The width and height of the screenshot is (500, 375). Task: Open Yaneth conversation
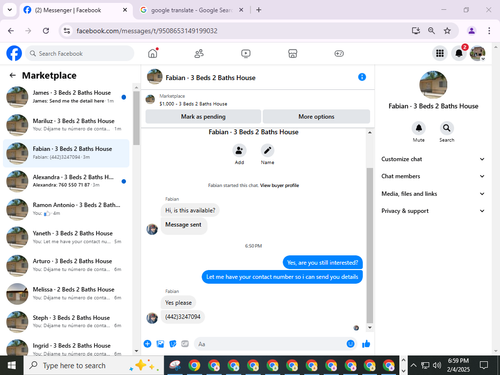pos(66,237)
